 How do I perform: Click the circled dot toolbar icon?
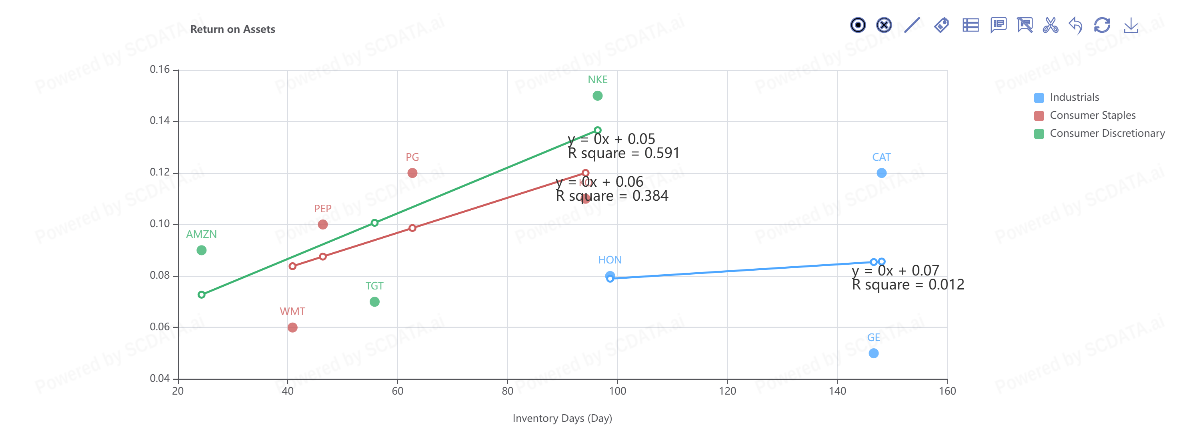[x=858, y=25]
